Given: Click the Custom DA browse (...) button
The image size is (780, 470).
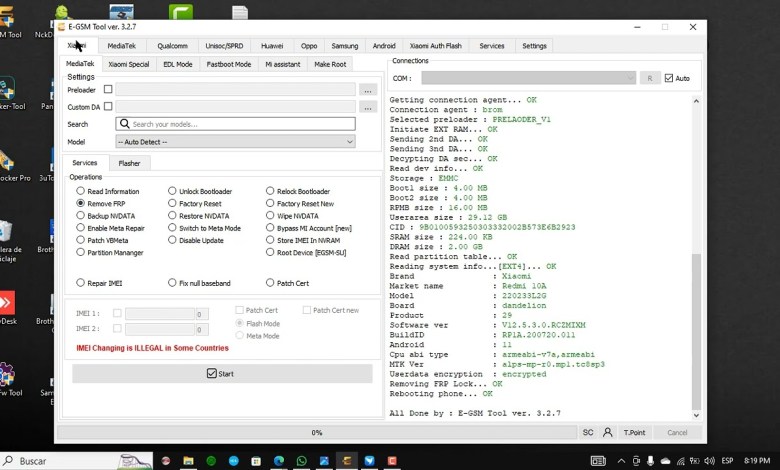Looking at the screenshot, I should pyautogui.click(x=368, y=107).
